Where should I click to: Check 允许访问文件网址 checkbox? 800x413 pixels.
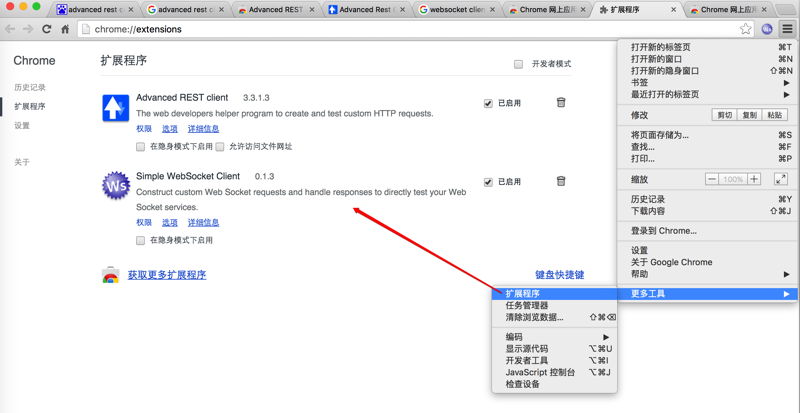click(x=220, y=147)
